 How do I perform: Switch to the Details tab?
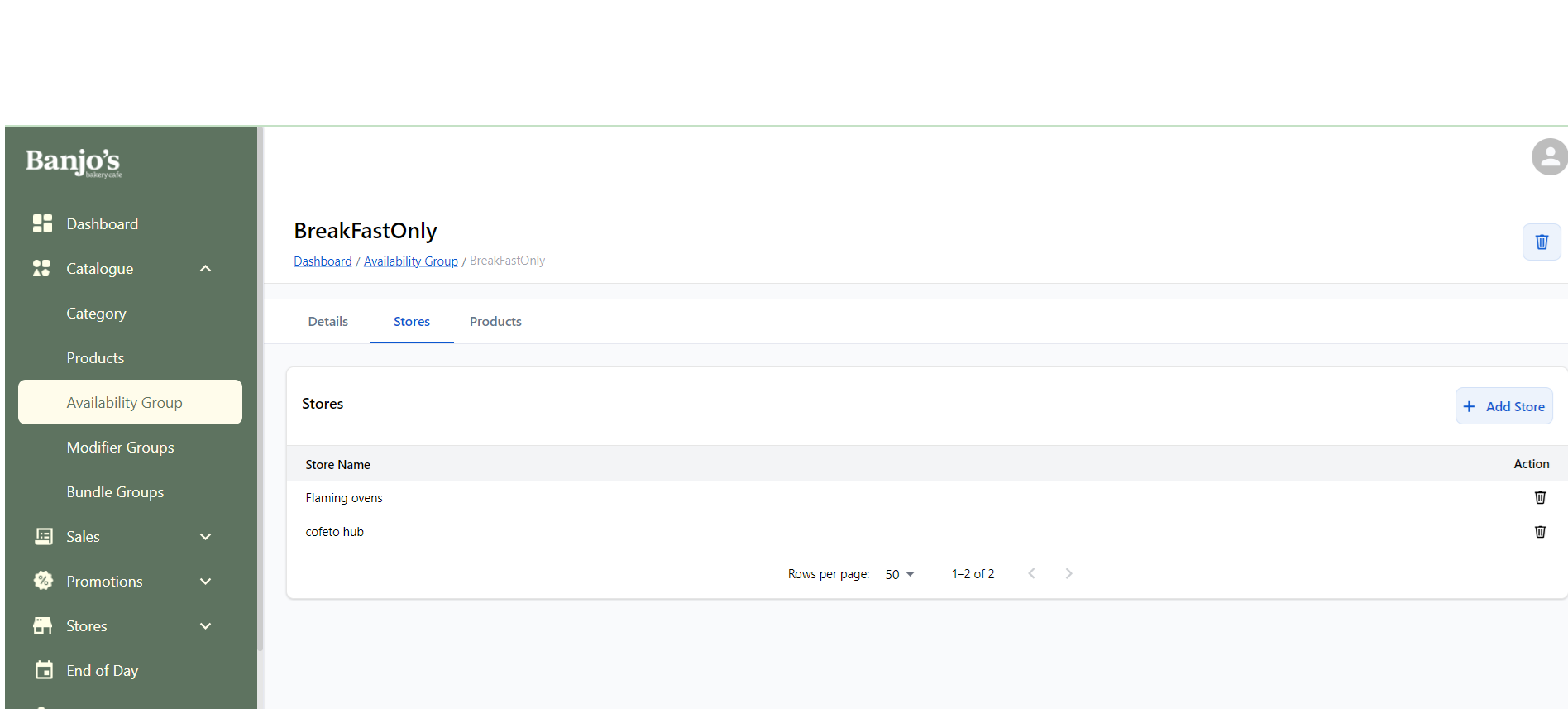pos(327,322)
